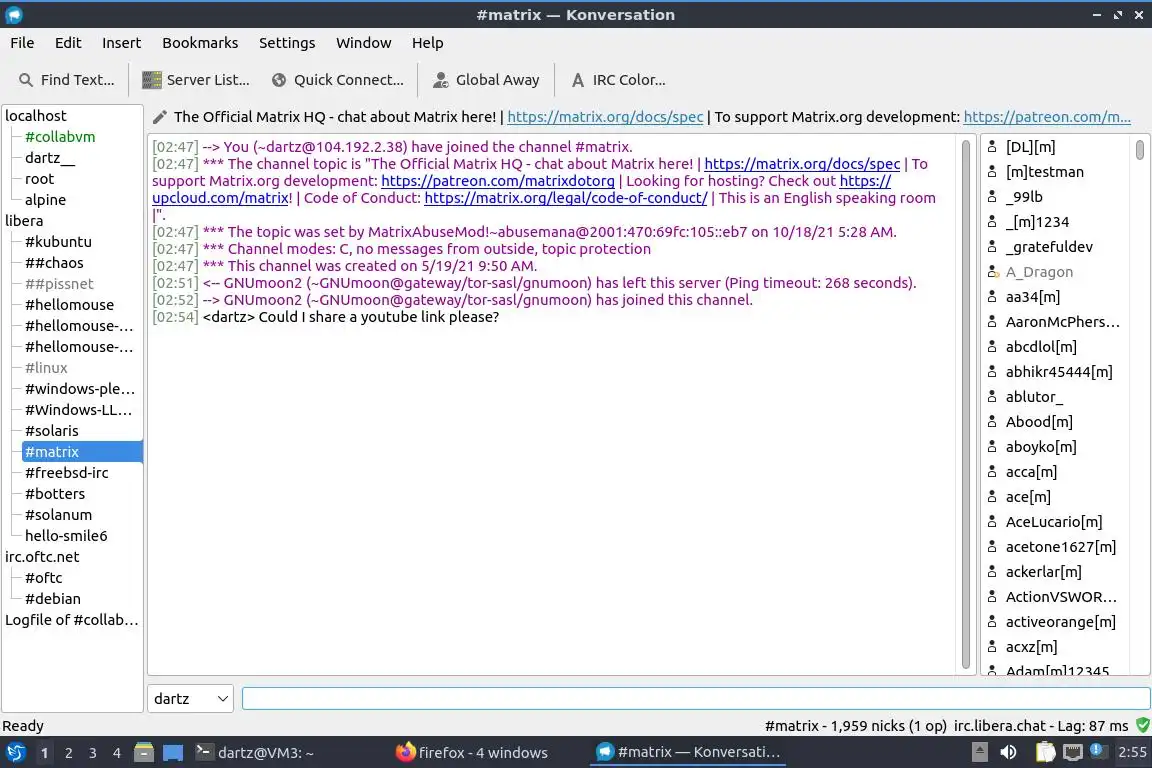Open the Help menu
This screenshot has height=768, width=1152.
(x=427, y=43)
